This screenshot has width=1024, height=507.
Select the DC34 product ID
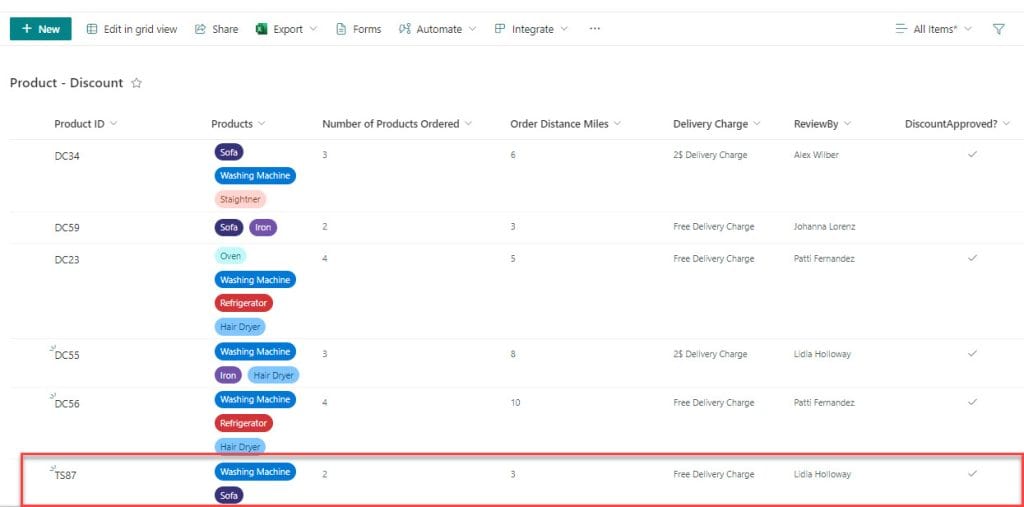click(67, 156)
